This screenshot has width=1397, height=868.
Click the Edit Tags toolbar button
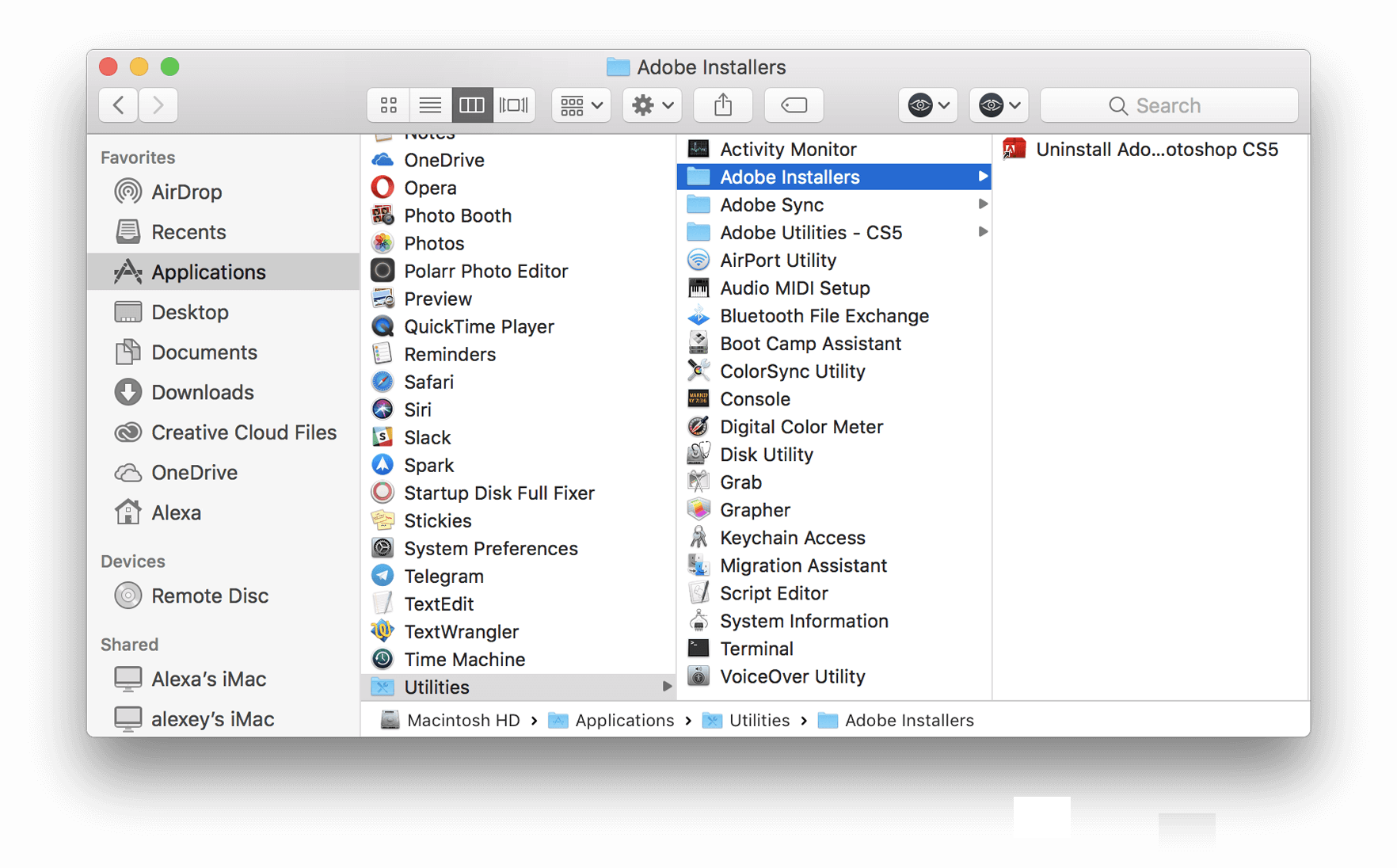pyautogui.click(x=794, y=105)
